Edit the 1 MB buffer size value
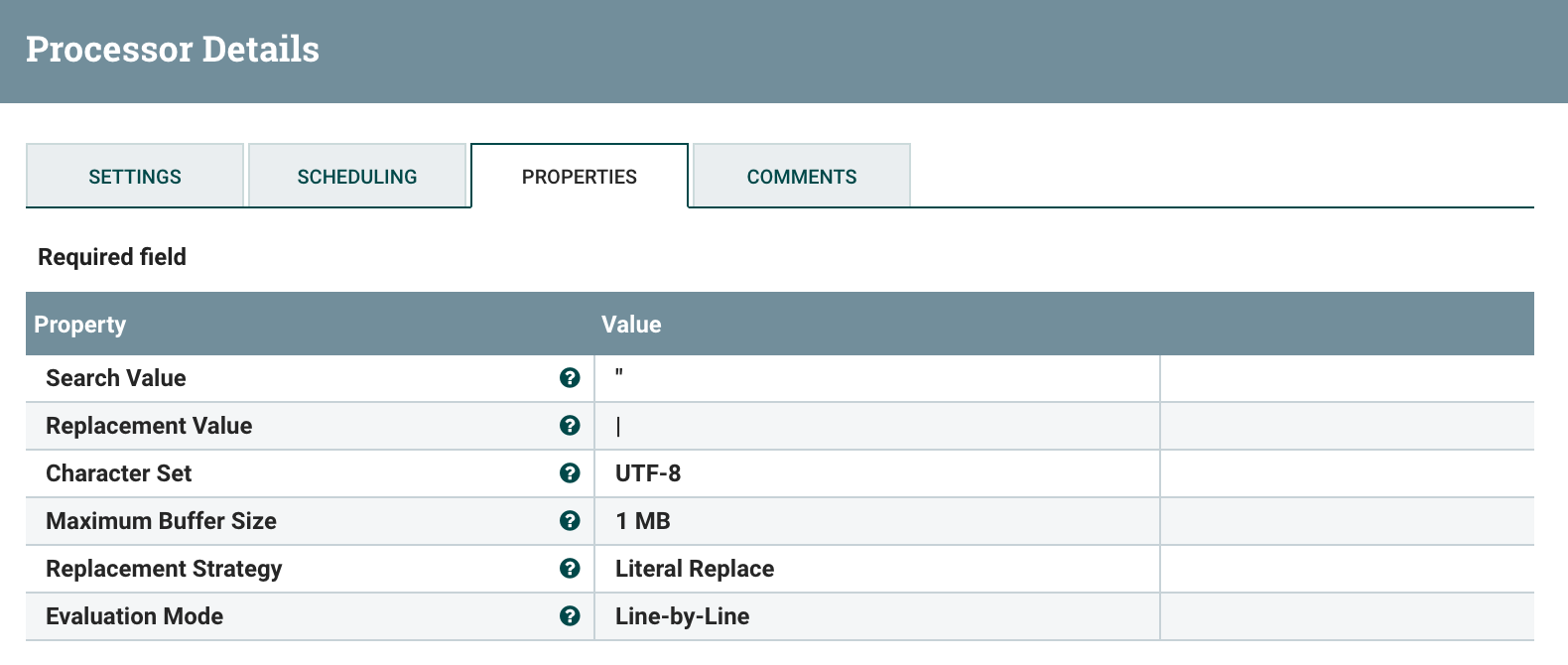 coord(876,521)
